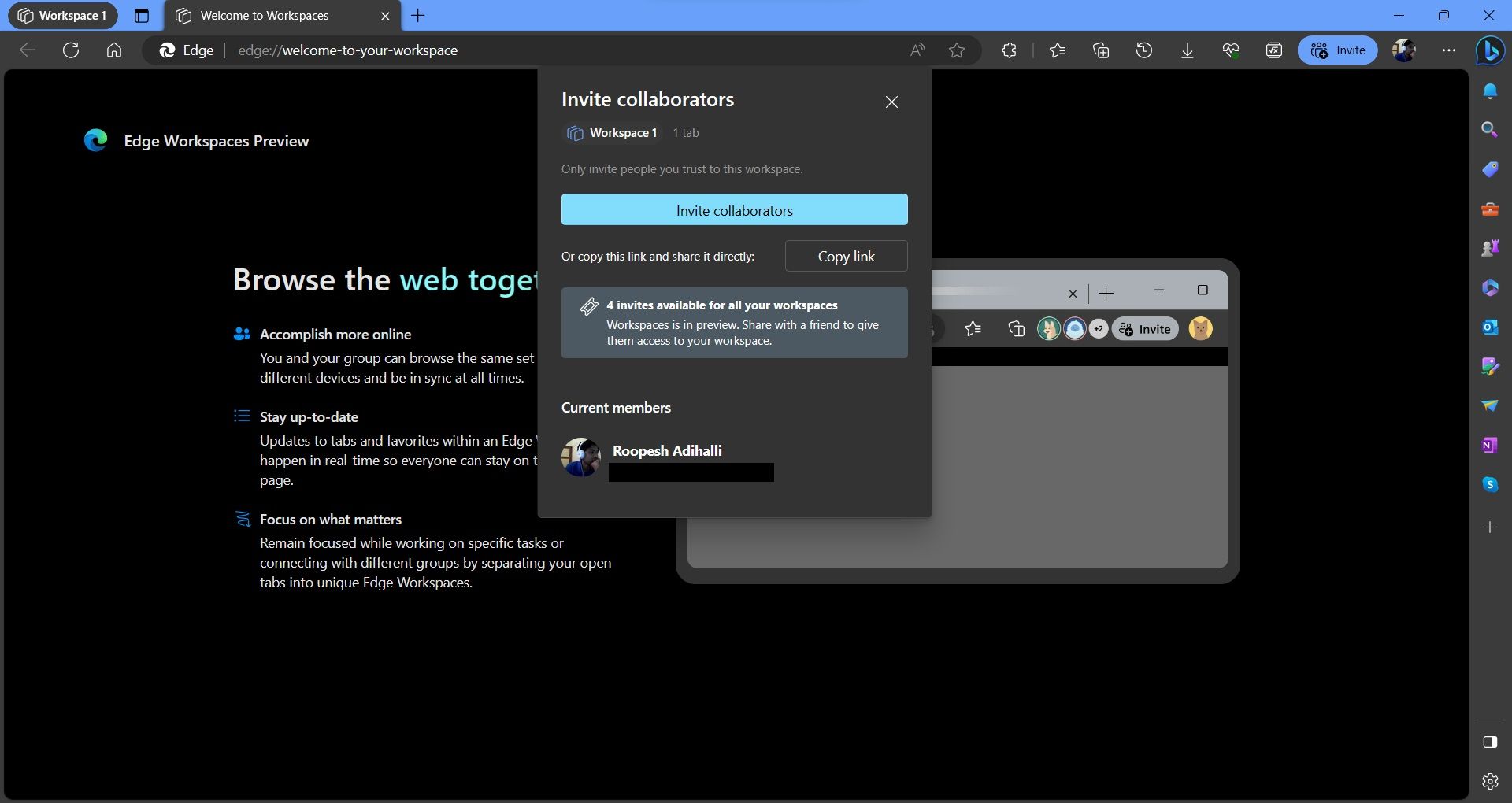Open browsing History clock icon

click(1143, 50)
